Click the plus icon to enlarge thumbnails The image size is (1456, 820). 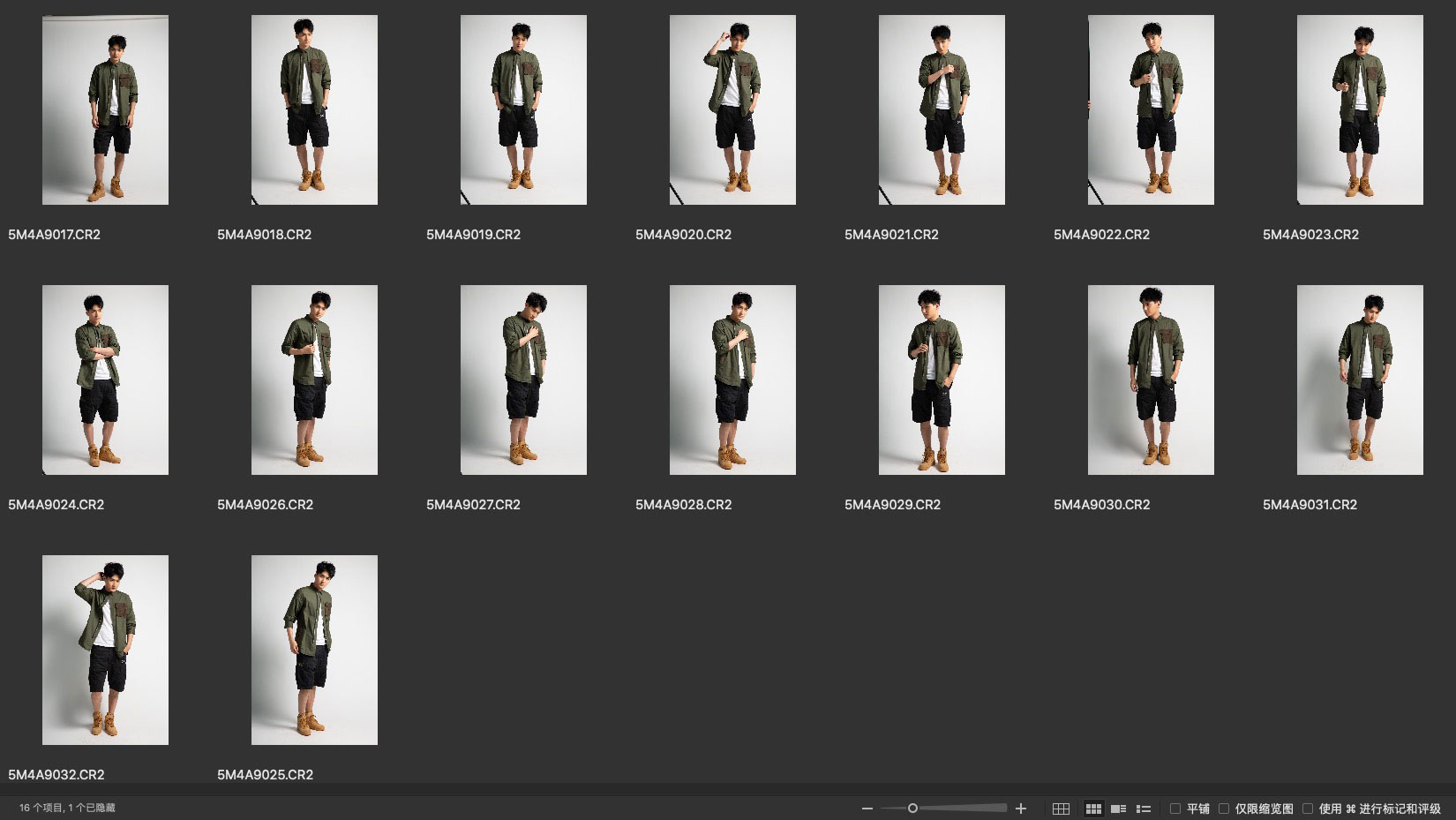(1021, 809)
